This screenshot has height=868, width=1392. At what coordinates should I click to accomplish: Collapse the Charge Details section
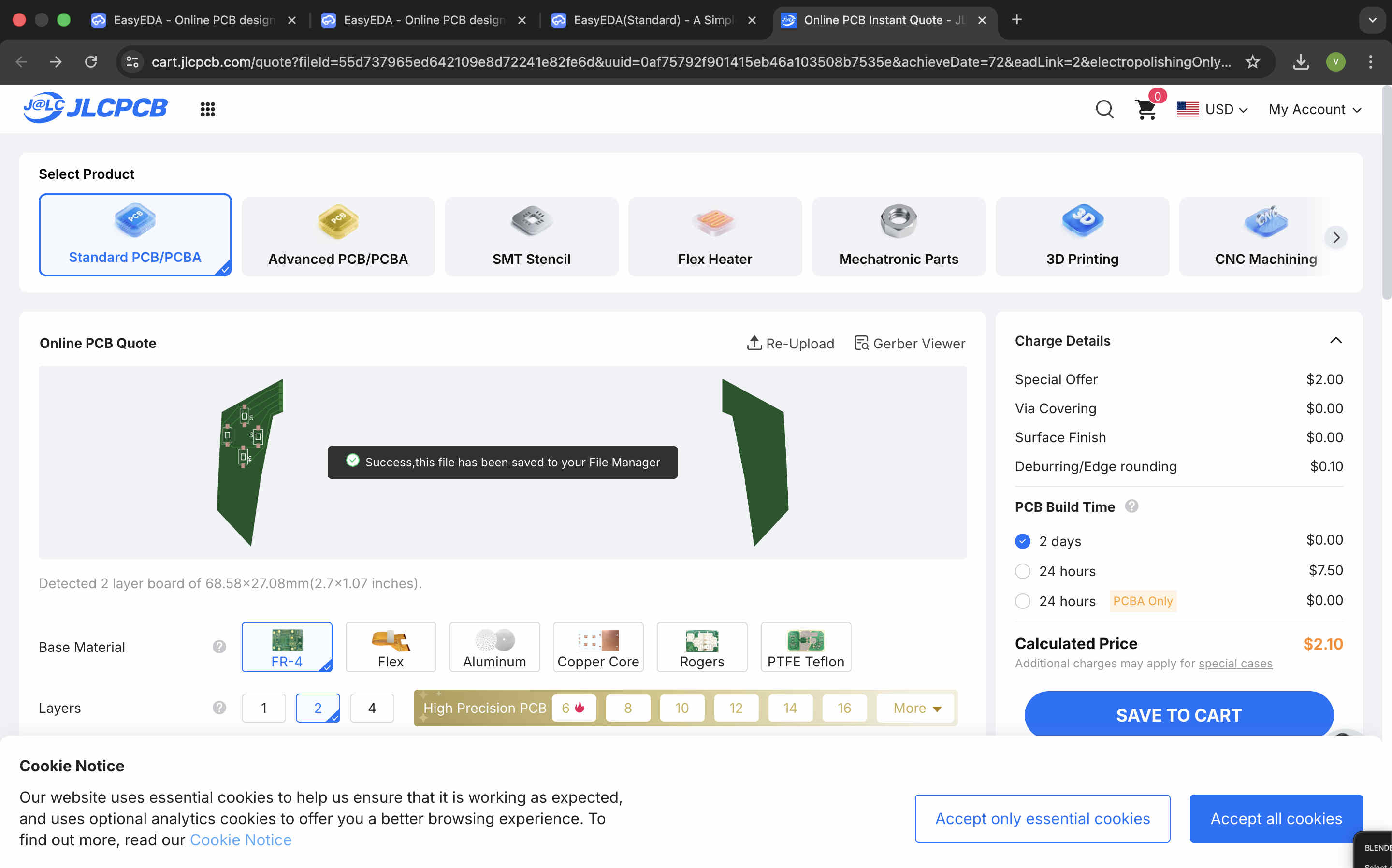(1336, 340)
